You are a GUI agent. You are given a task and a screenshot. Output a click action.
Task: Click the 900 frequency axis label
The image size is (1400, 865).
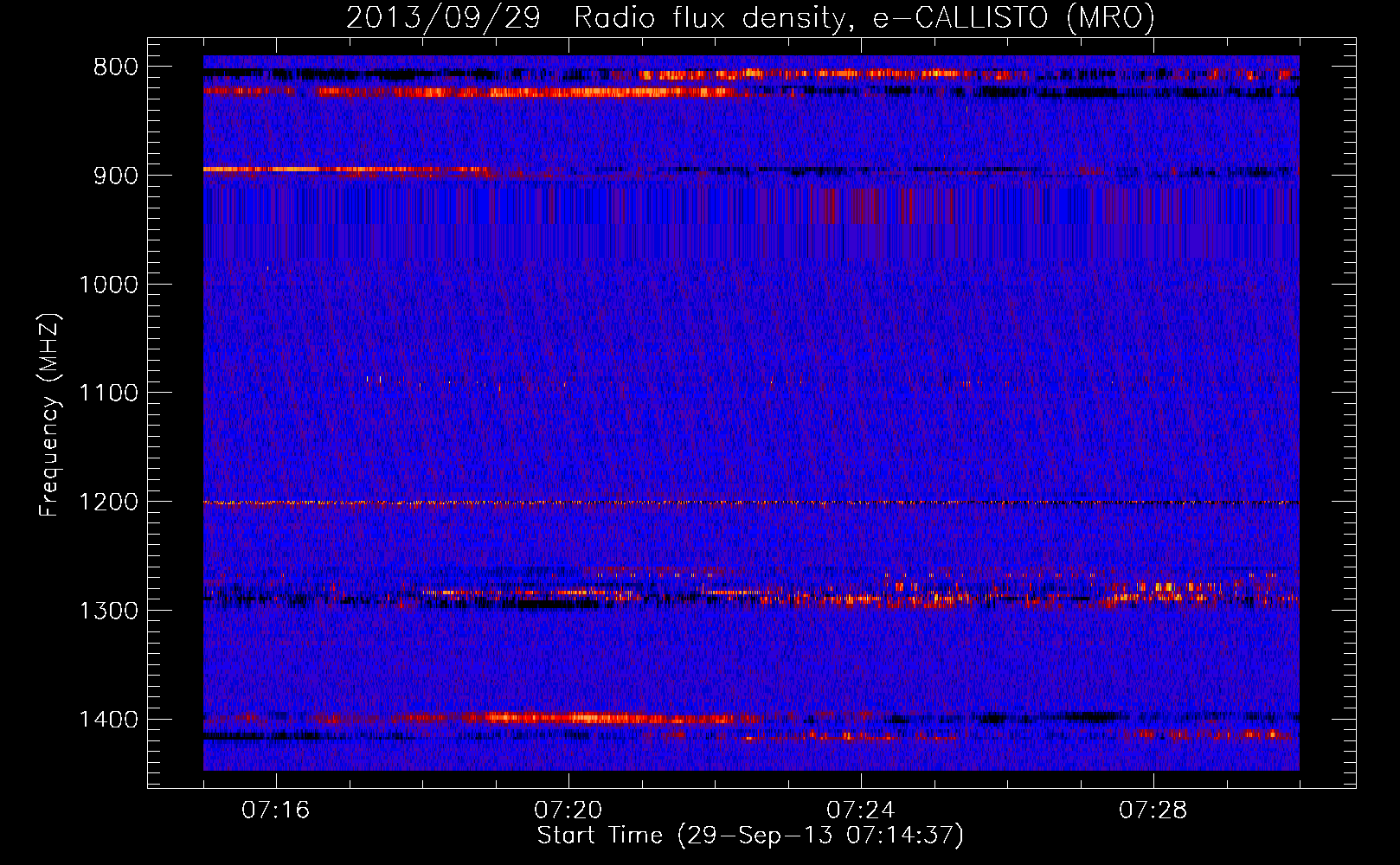[115, 176]
